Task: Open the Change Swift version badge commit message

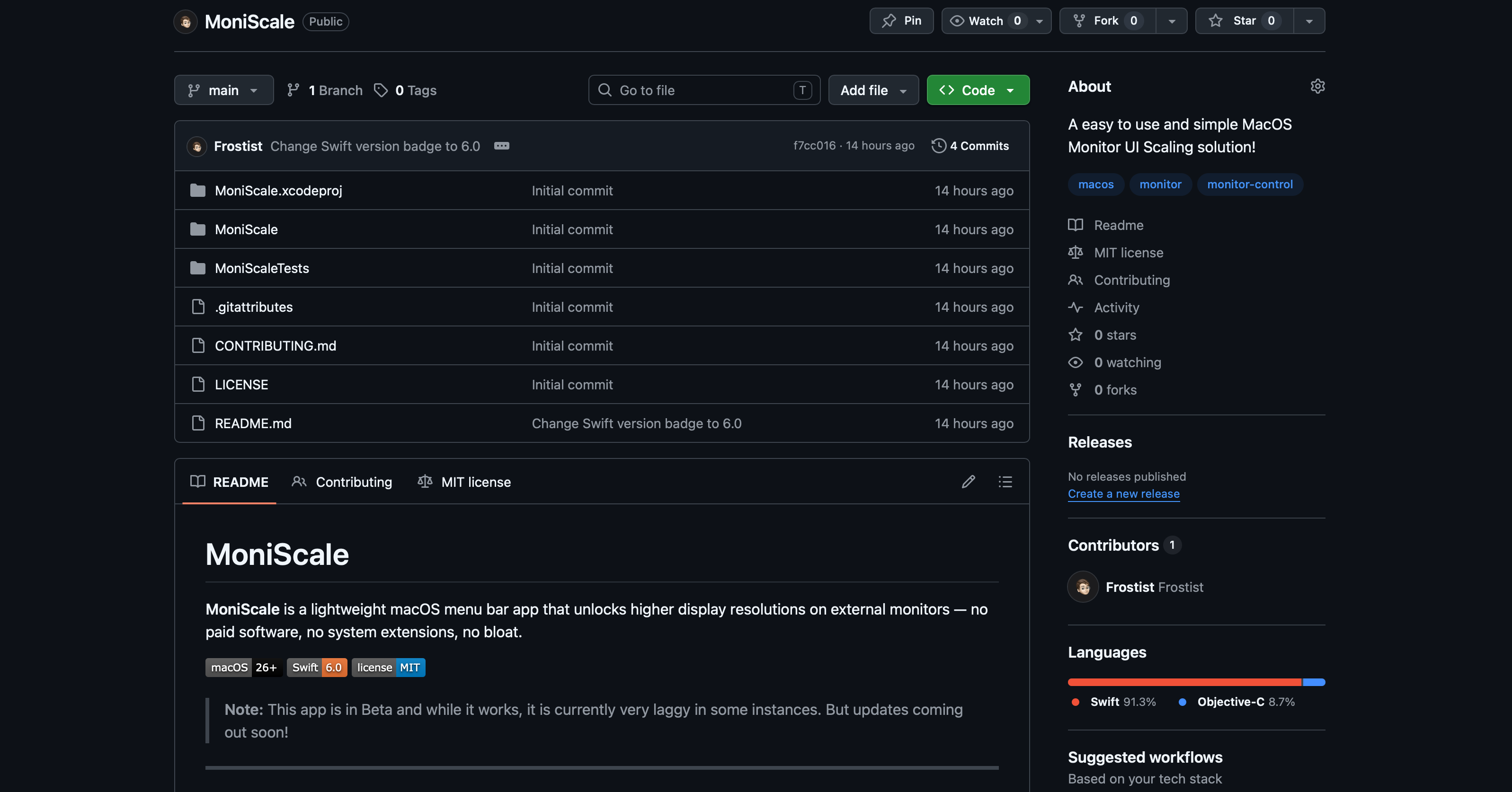Action: [x=375, y=146]
